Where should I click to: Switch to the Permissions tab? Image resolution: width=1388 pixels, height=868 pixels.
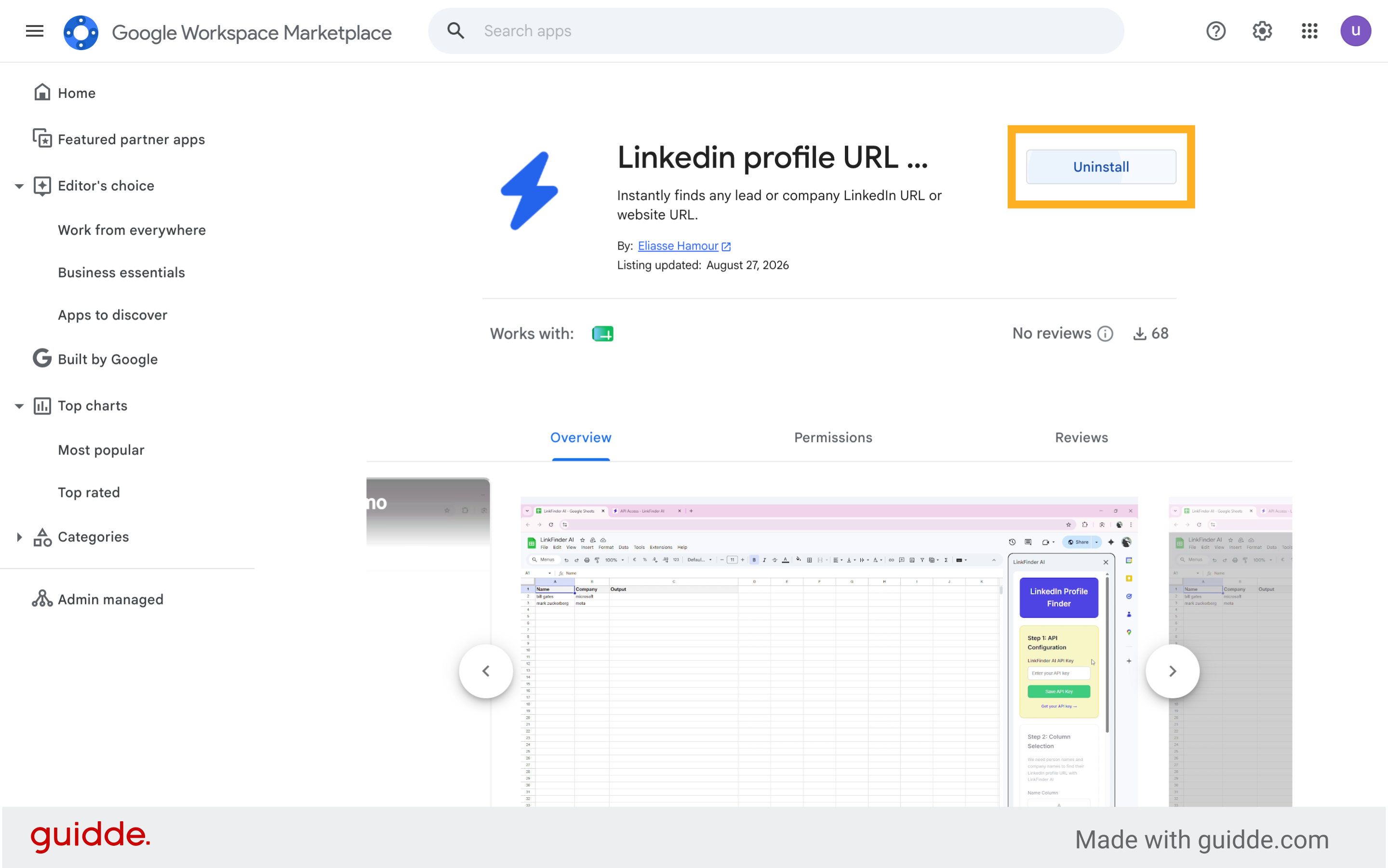point(833,438)
